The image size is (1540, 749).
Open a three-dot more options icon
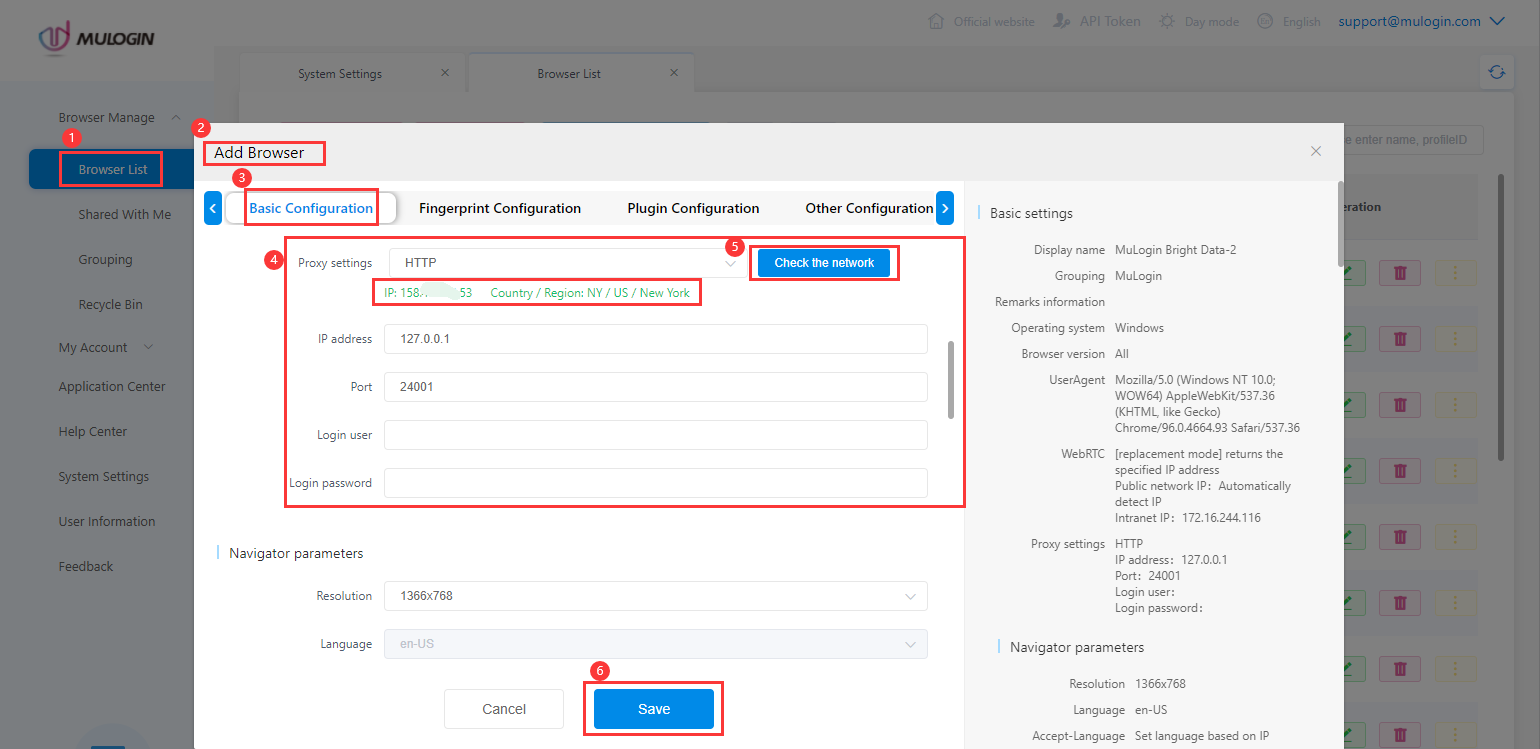(1456, 272)
